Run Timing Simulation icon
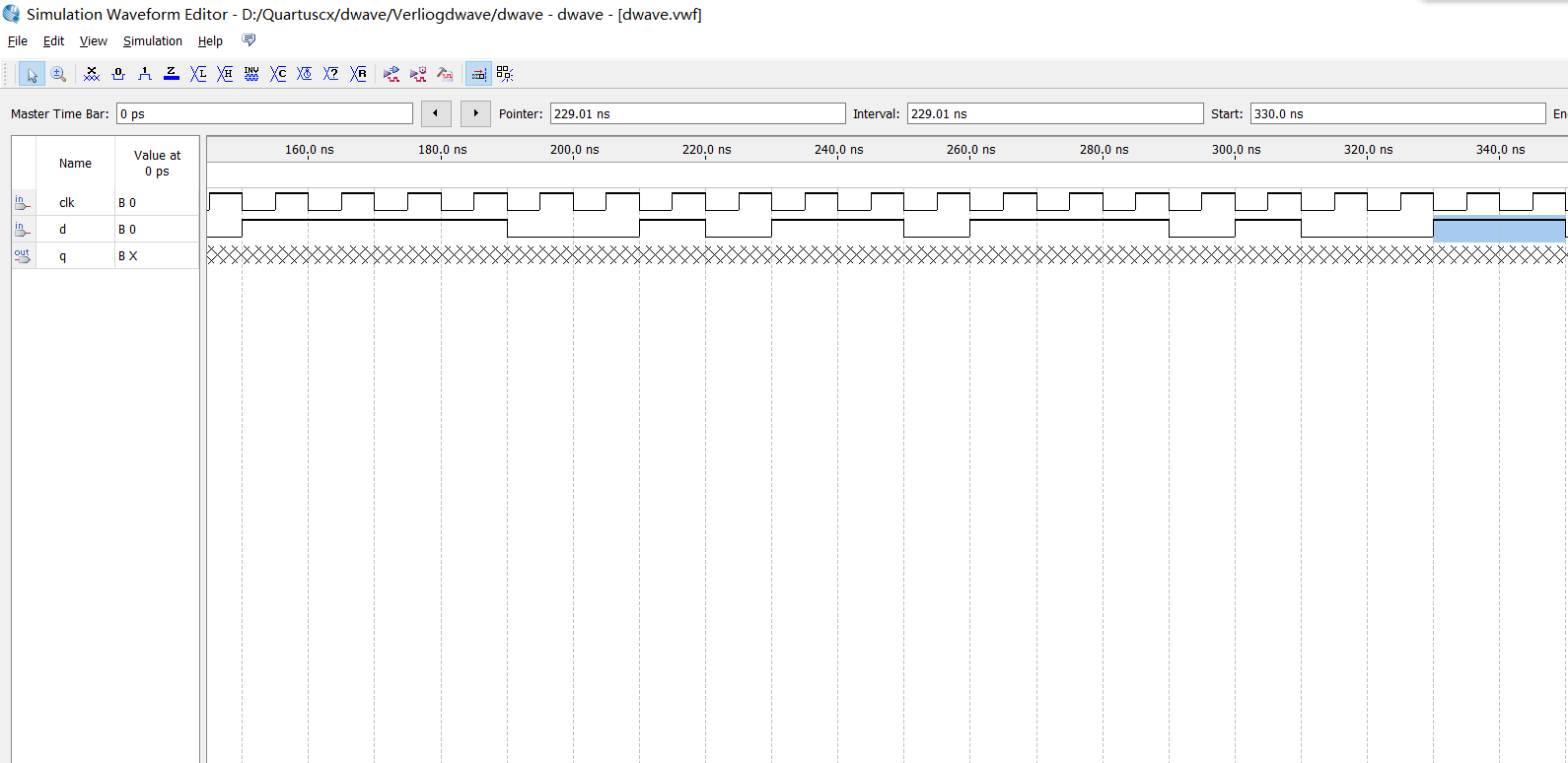Screen dimensions: 1568x763 point(418,74)
